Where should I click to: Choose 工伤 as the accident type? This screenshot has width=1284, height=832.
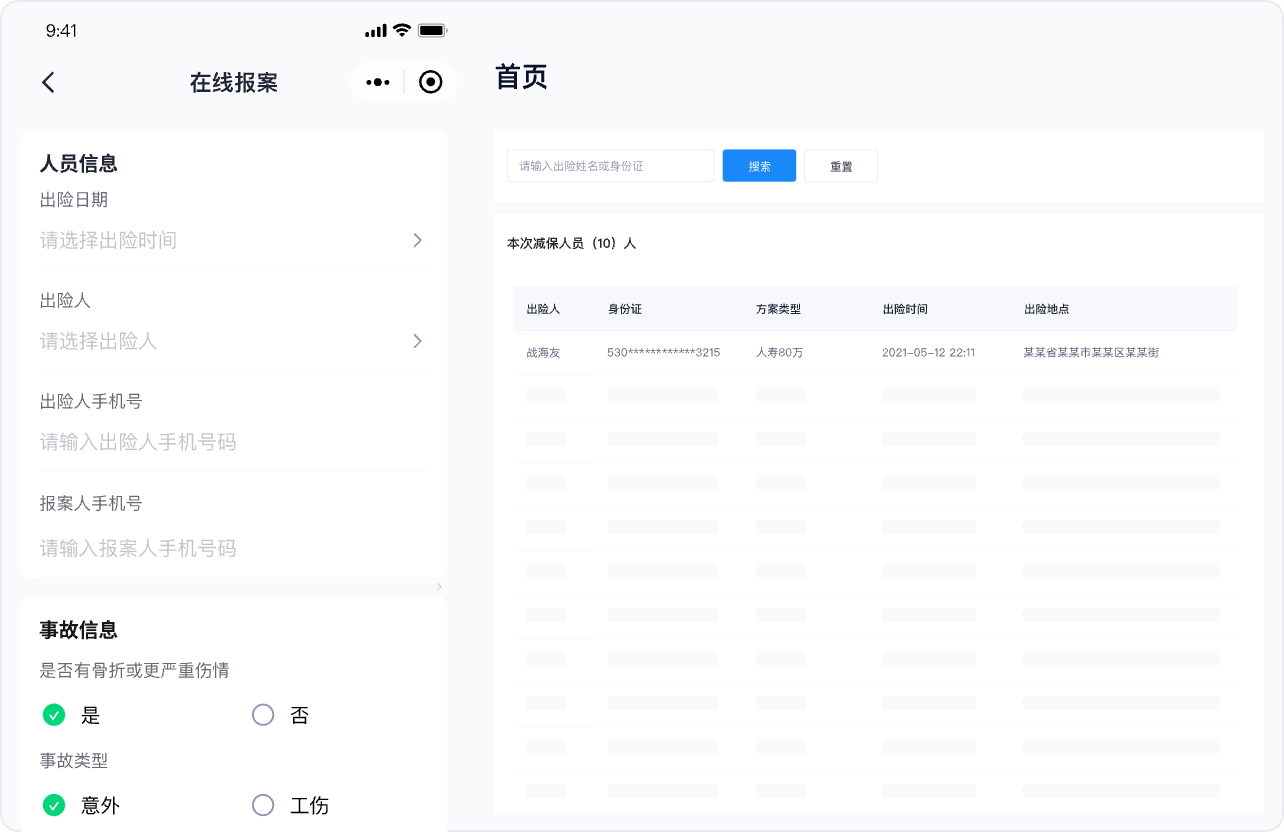click(x=263, y=805)
